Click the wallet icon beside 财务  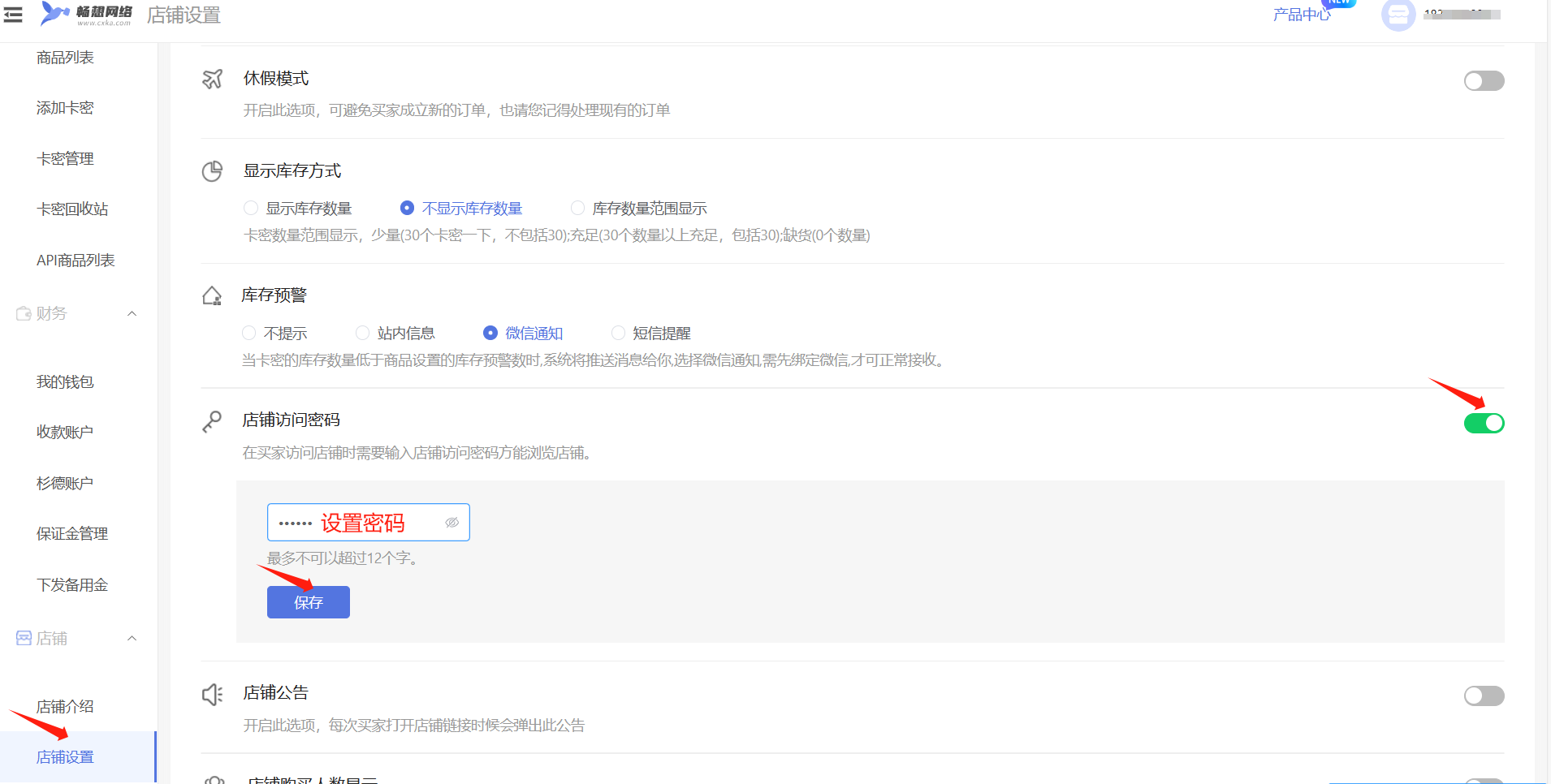click(24, 313)
